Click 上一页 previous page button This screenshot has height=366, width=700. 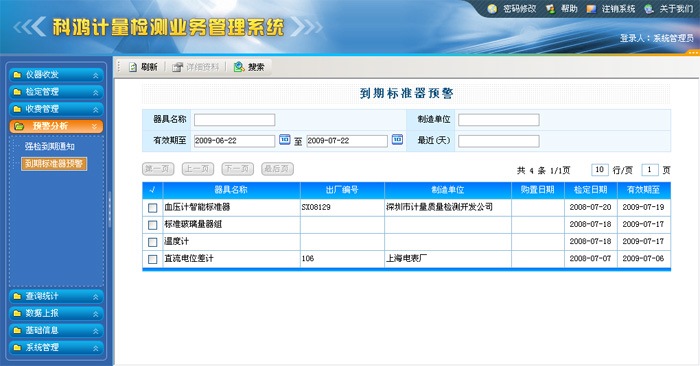point(198,169)
